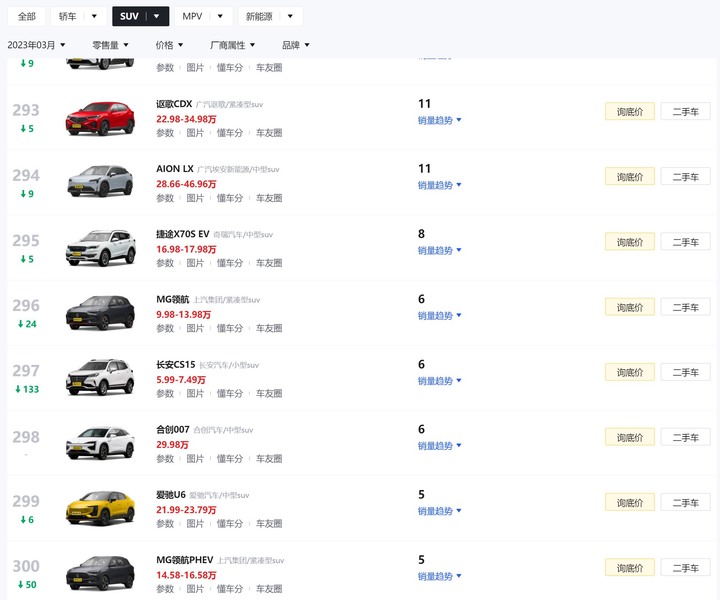This screenshot has width=720, height=600.
Task: Expand 销量趋势 for 爱驰U6
Action: pyautogui.click(x=439, y=511)
